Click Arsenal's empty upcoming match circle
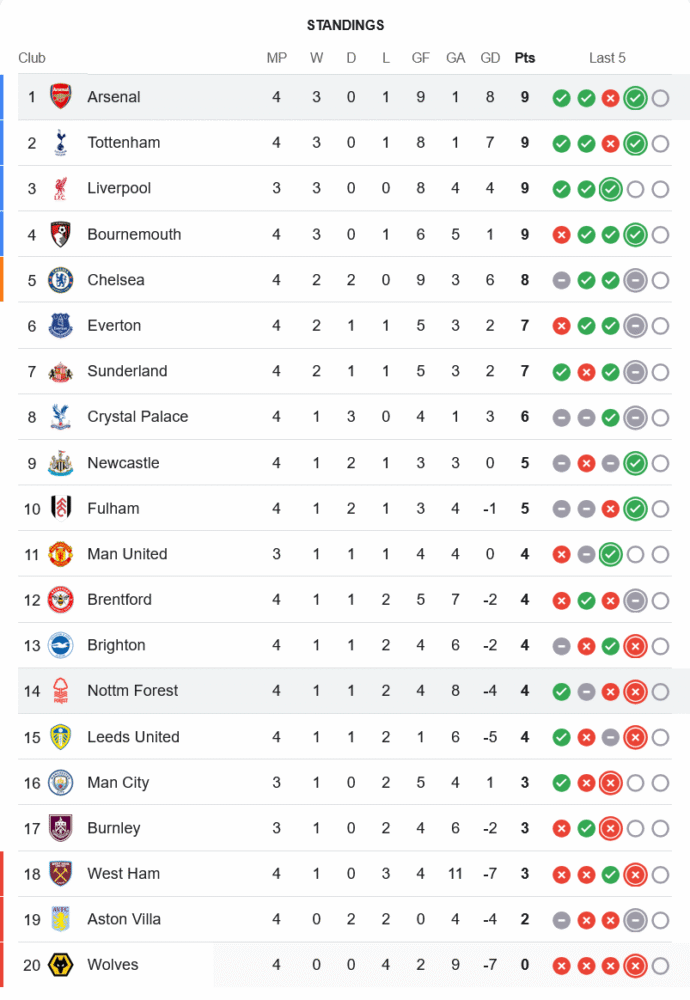Screen dimensions: 690x1000 660,98
